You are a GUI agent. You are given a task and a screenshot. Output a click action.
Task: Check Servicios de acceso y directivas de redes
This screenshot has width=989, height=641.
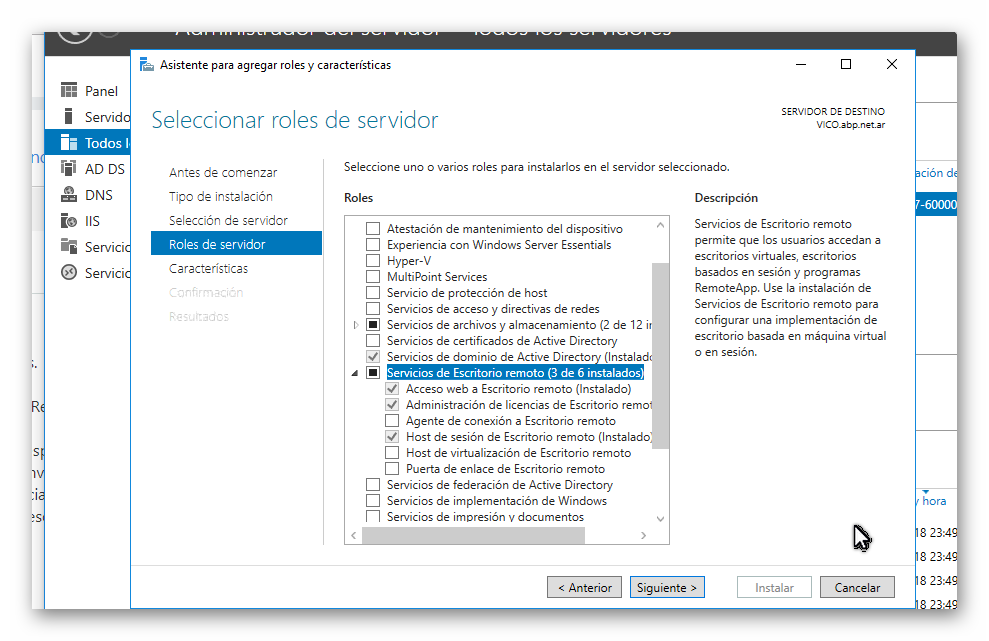(373, 309)
